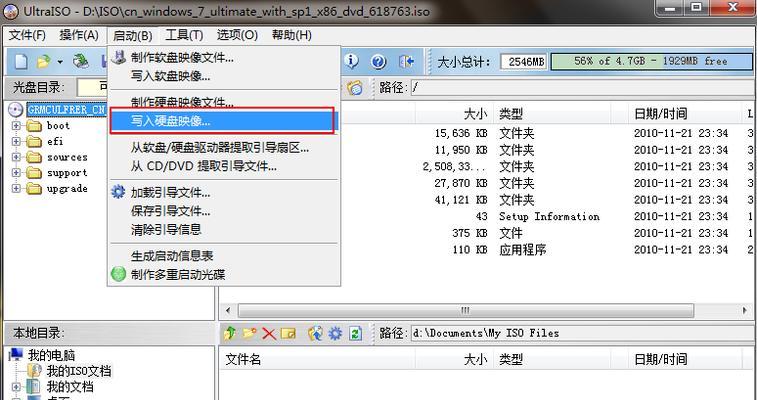Screen dimensions: 757x400
Task: Expand the support folder node
Action: pyautogui.click(x=16, y=173)
